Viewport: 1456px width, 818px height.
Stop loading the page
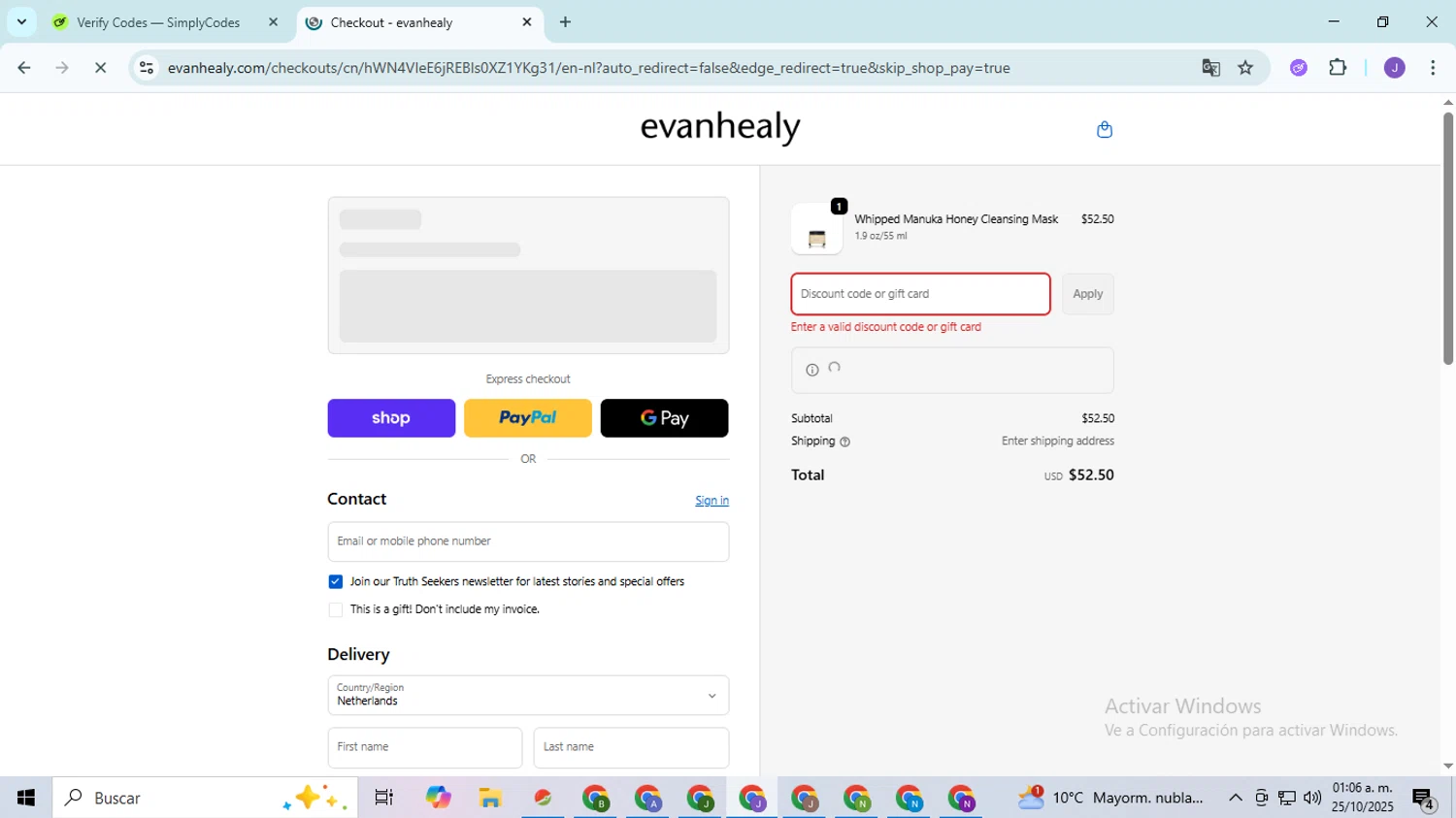[100, 68]
